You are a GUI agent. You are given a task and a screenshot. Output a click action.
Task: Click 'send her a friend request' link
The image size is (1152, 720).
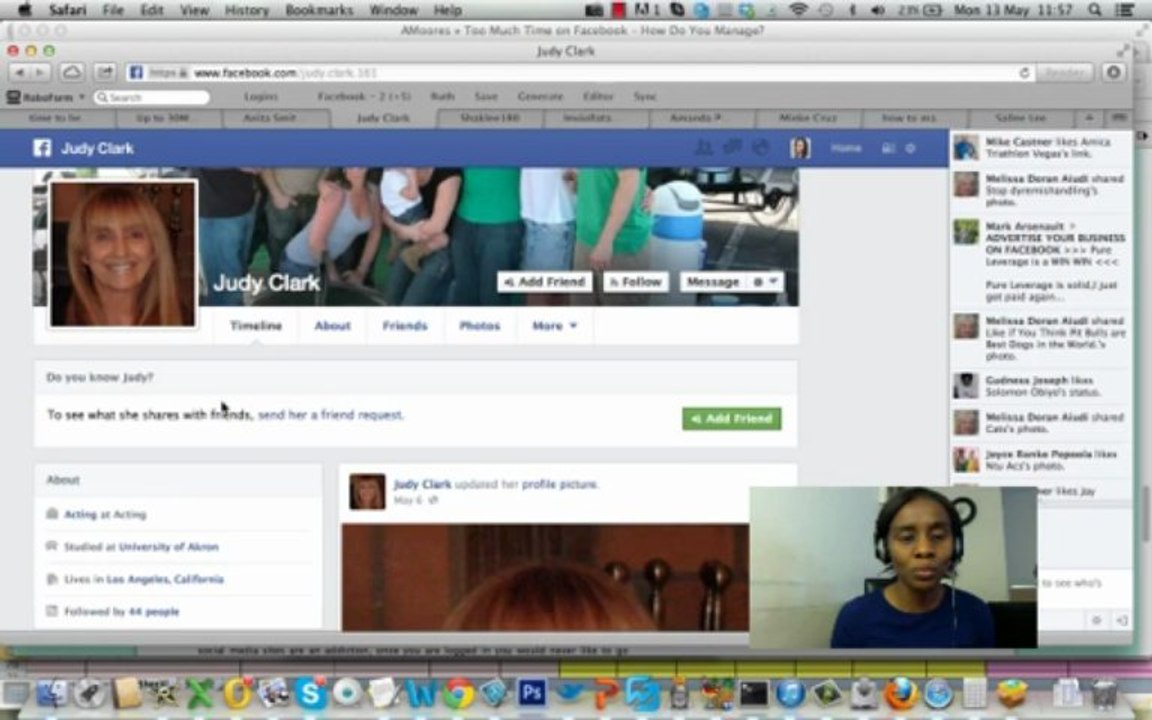(x=330, y=415)
